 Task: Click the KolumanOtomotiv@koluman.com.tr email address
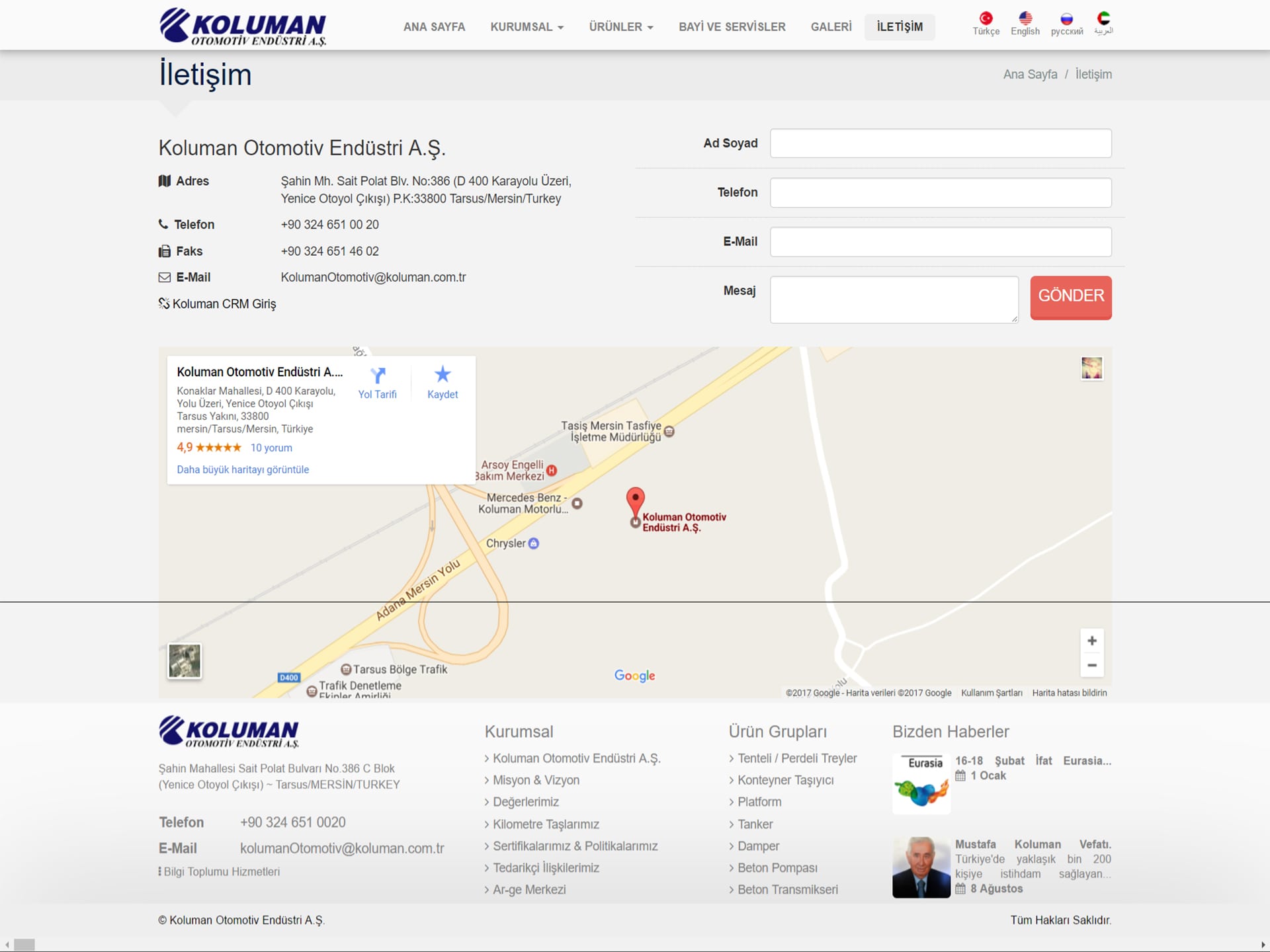coord(373,278)
